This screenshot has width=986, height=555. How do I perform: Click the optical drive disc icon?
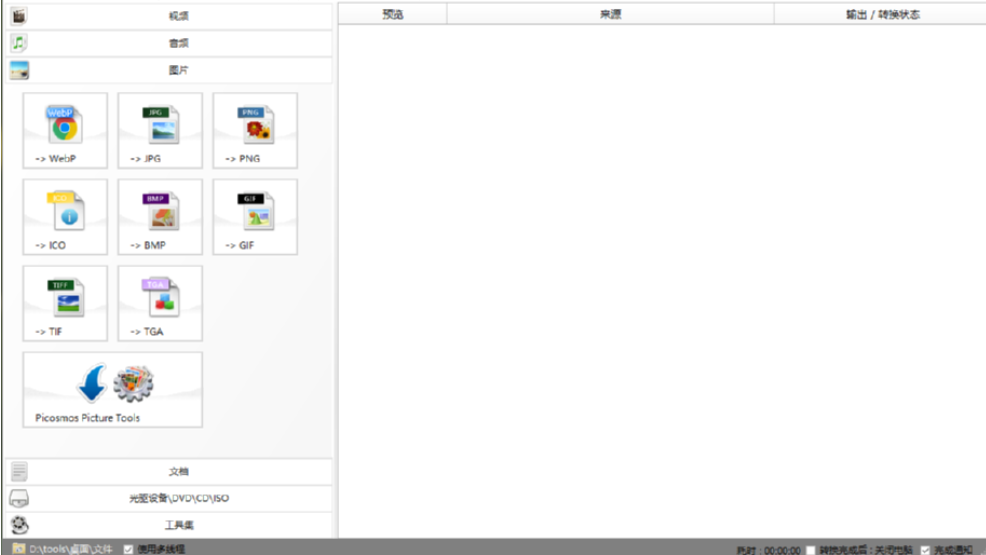19,498
